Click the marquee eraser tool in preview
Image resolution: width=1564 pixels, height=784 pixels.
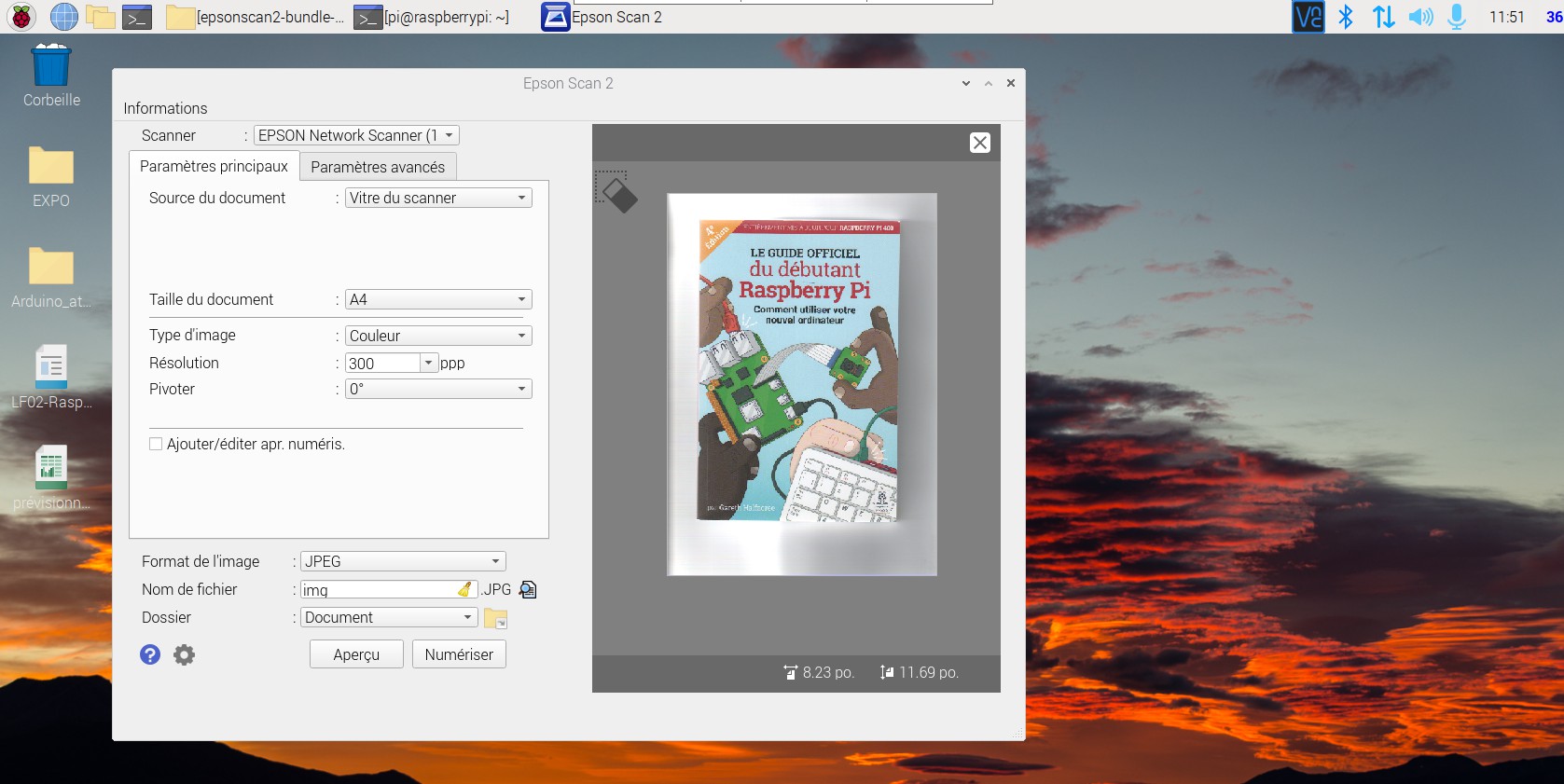(616, 191)
